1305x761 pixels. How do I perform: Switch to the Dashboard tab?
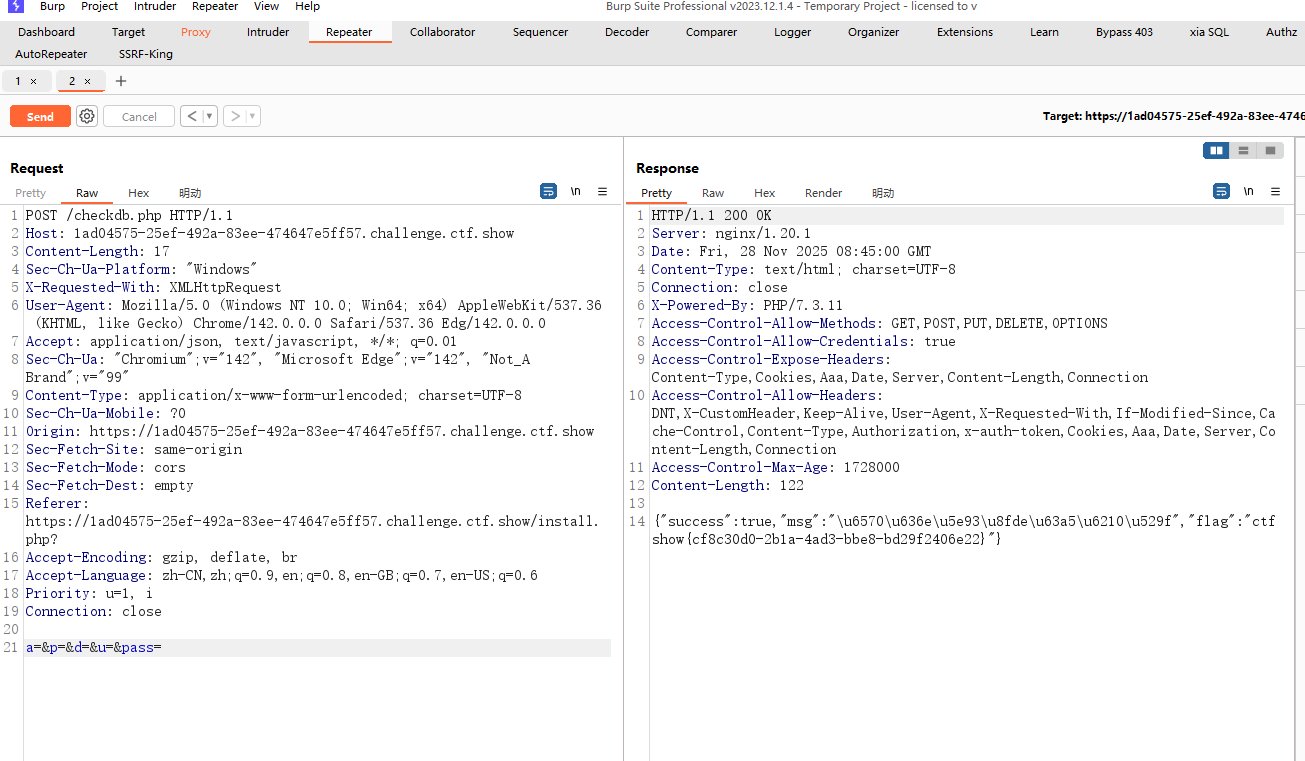(46, 32)
